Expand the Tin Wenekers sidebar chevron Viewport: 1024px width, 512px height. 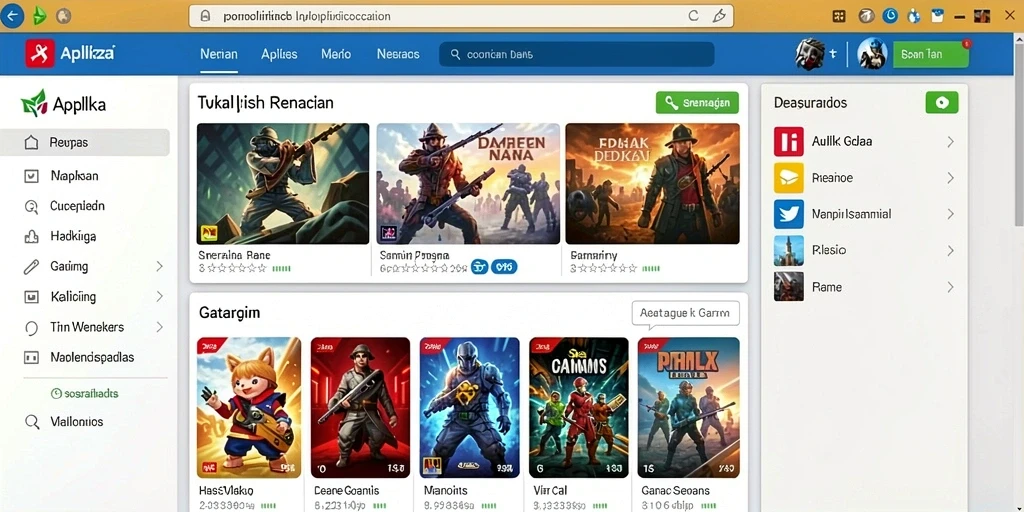[x=159, y=327]
